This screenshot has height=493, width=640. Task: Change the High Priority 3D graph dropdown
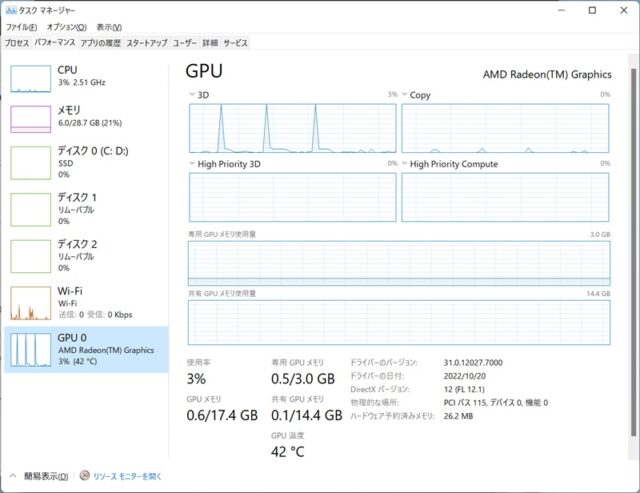click(x=193, y=164)
